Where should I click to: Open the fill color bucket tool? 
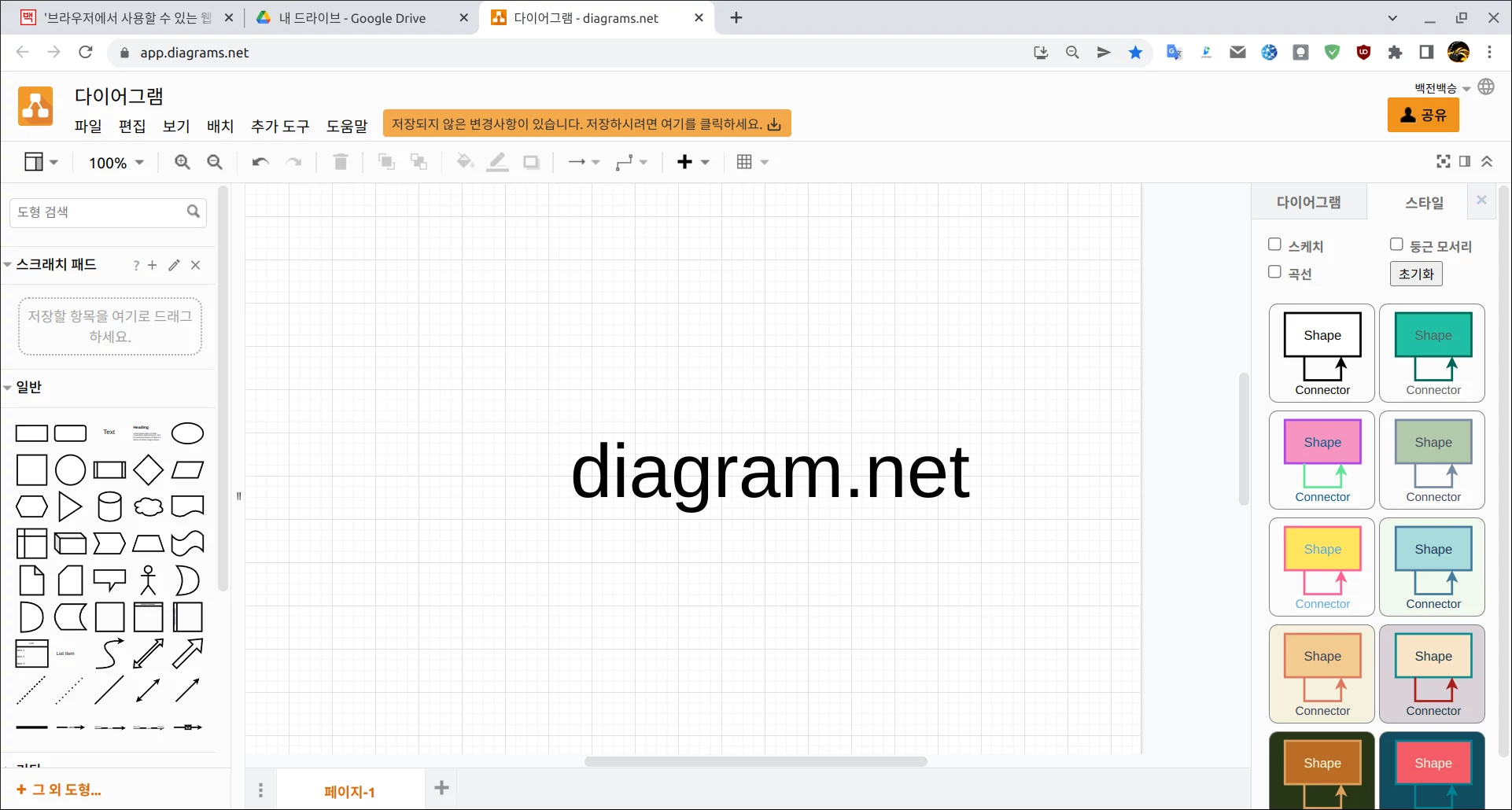(x=465, y=162)
